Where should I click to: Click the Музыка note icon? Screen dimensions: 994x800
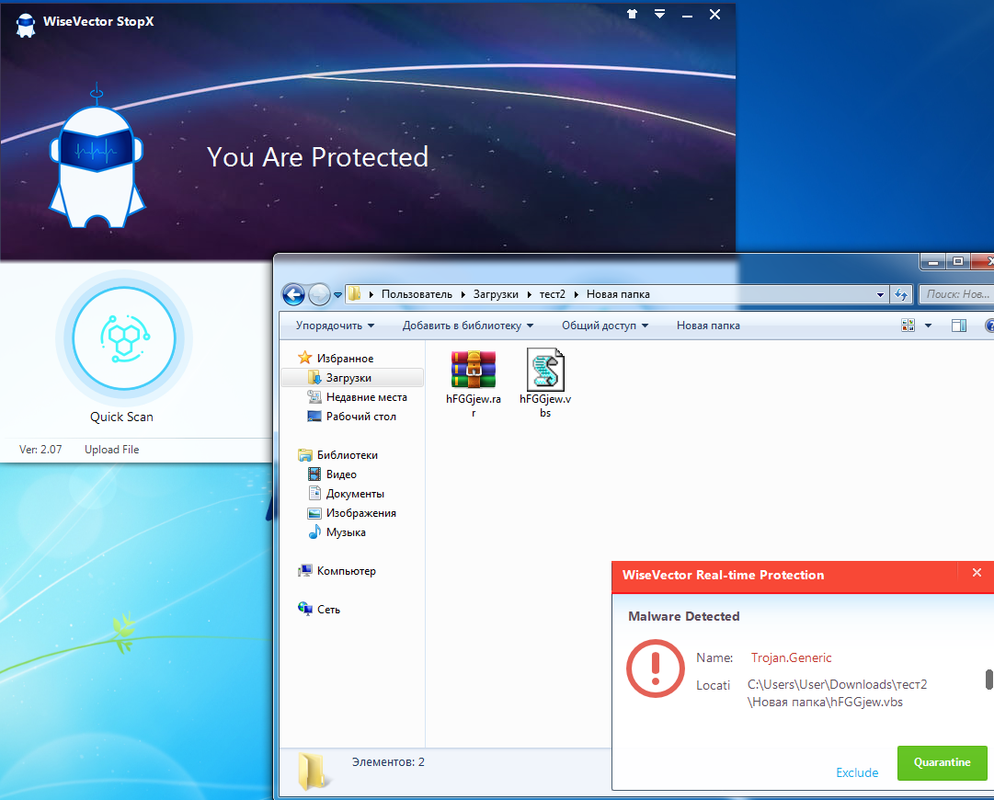pos(314,532)
